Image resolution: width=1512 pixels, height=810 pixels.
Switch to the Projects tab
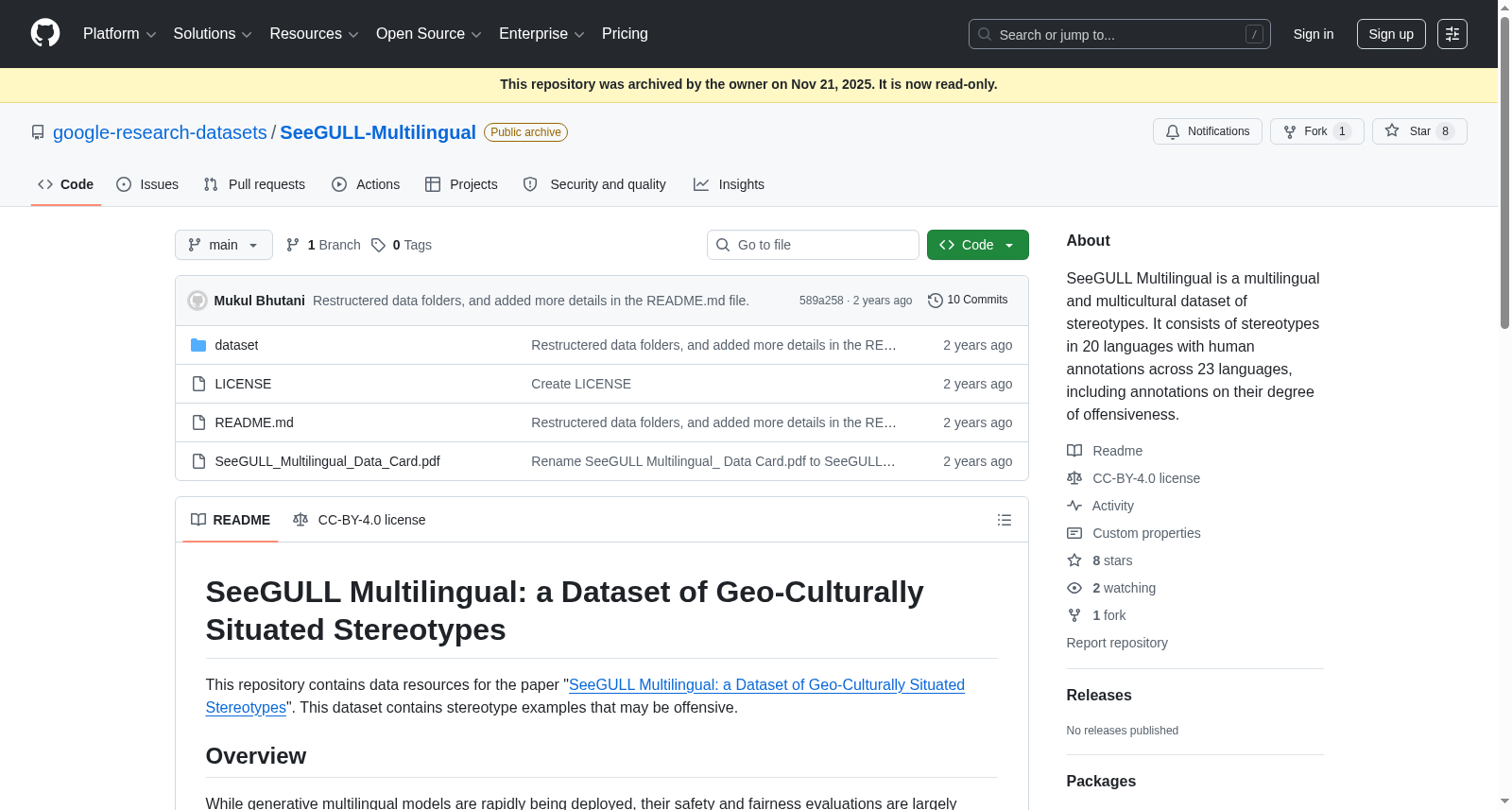[461, 184]
